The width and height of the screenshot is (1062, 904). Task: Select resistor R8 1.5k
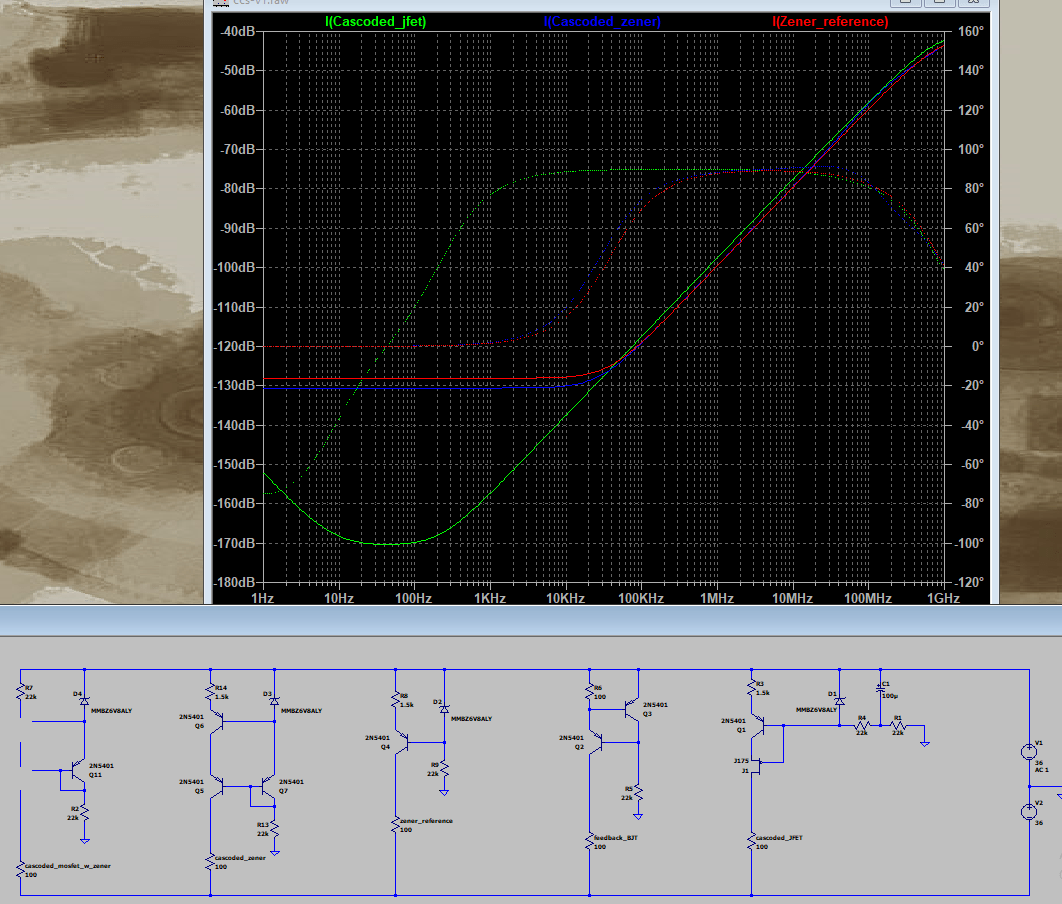click(x=396, y=700)
